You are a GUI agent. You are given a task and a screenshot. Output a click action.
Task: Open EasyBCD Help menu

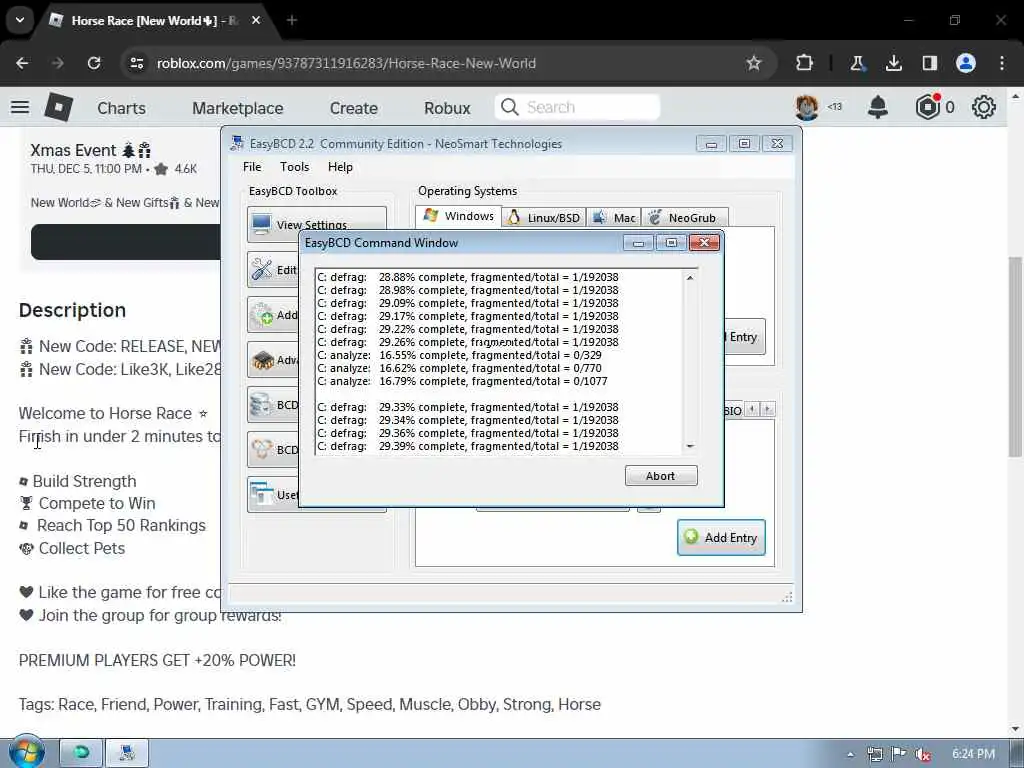point(340,167)
